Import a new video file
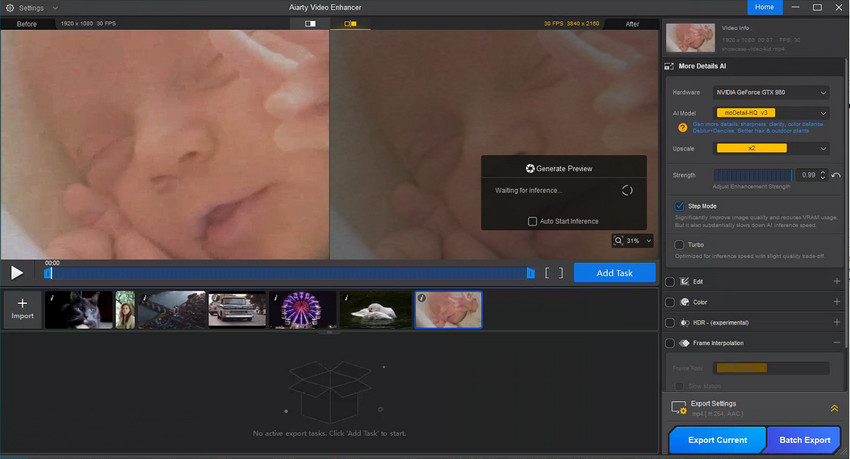The width and height of the screenshot is (850, 459). coord(22,309)
